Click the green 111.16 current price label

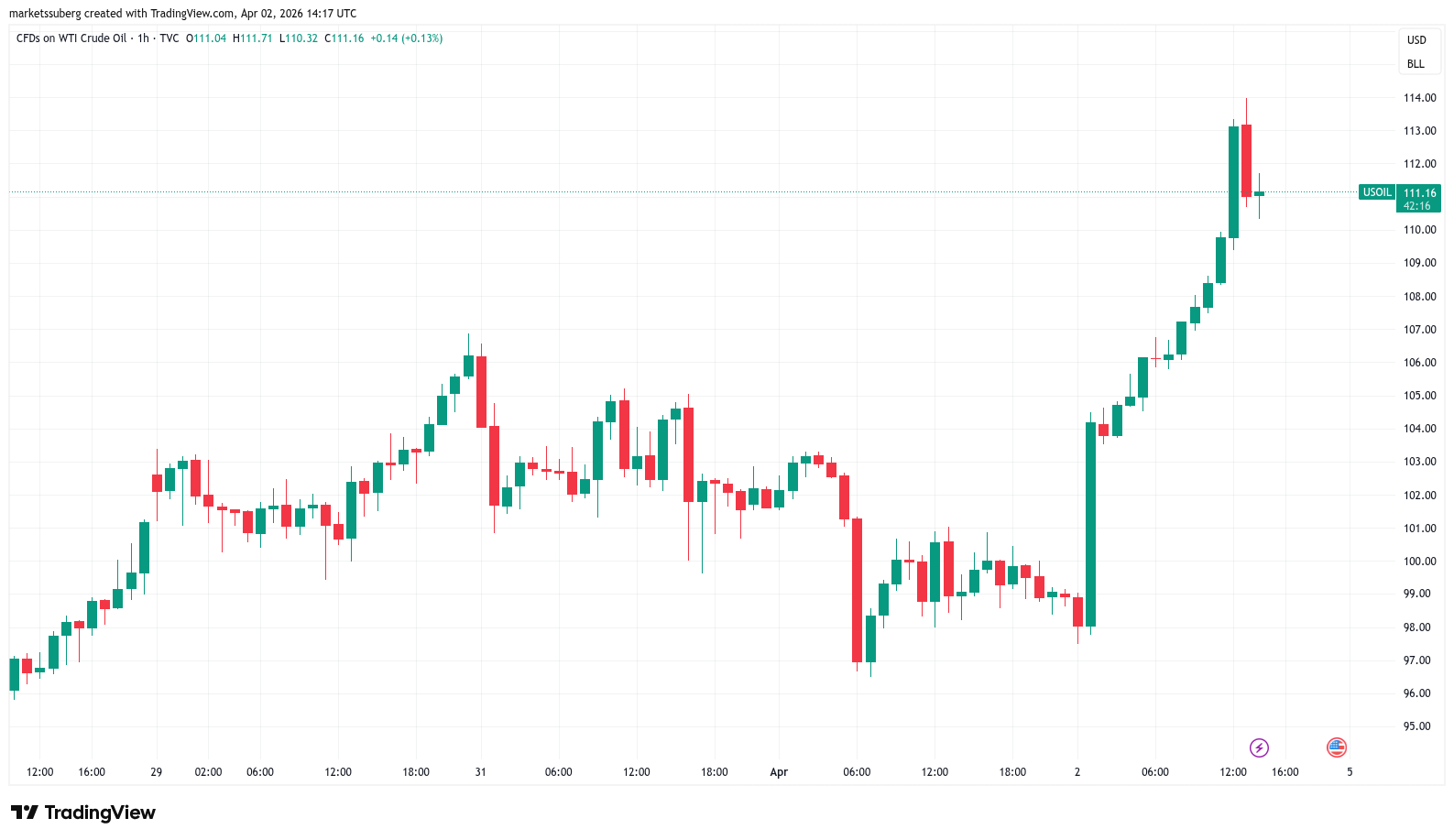point(1419,198)
